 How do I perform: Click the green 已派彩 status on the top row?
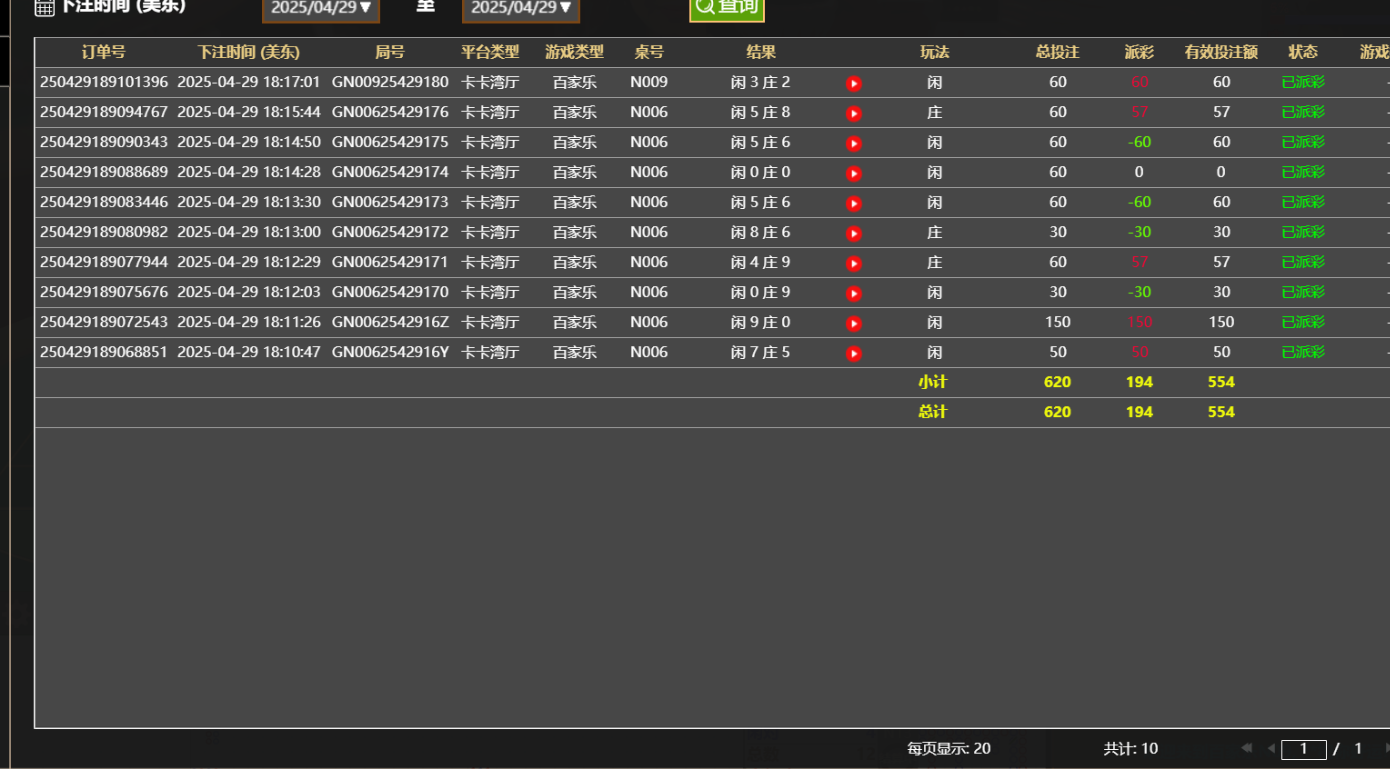(x=1303, y=83)
